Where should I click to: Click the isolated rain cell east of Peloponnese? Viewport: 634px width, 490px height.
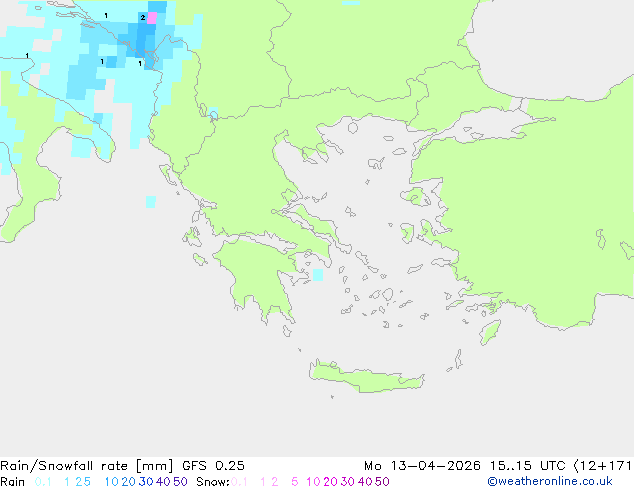(318, 275)
